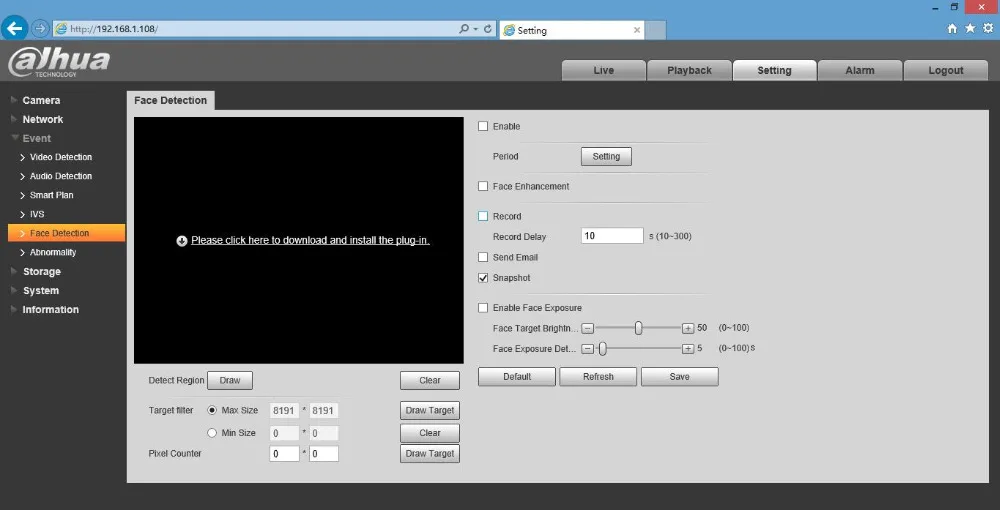Select the Max Size radio button

(x=212, y=411)
